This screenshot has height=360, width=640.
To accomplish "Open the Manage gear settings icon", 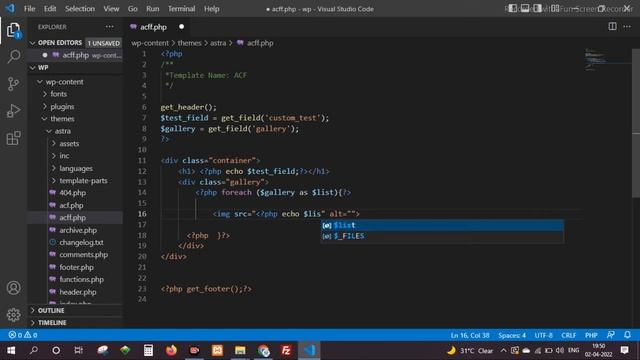I will [x=13, y=315].
